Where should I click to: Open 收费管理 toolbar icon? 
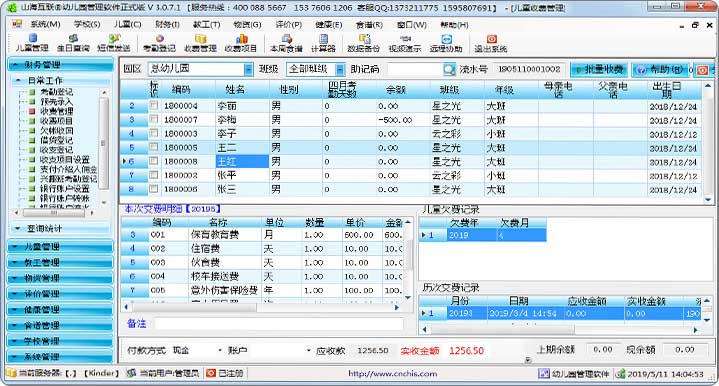pos(200,43)
